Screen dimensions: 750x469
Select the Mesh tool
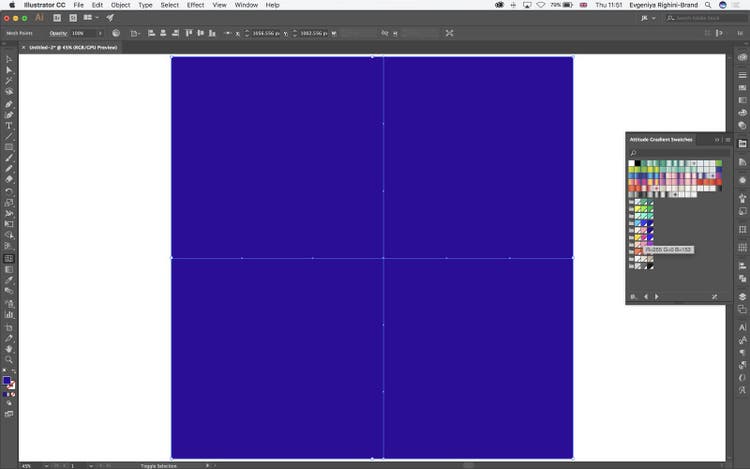[9, 258]
